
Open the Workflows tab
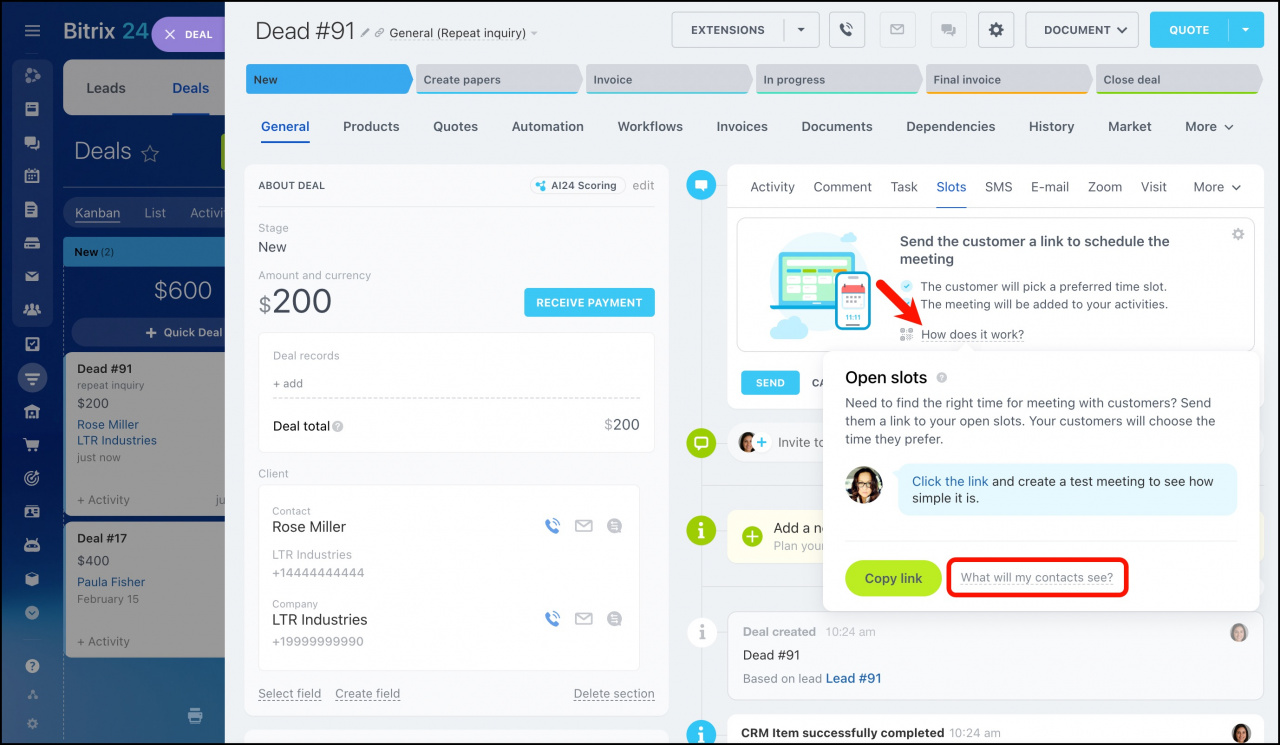click(x=650, y=127)
